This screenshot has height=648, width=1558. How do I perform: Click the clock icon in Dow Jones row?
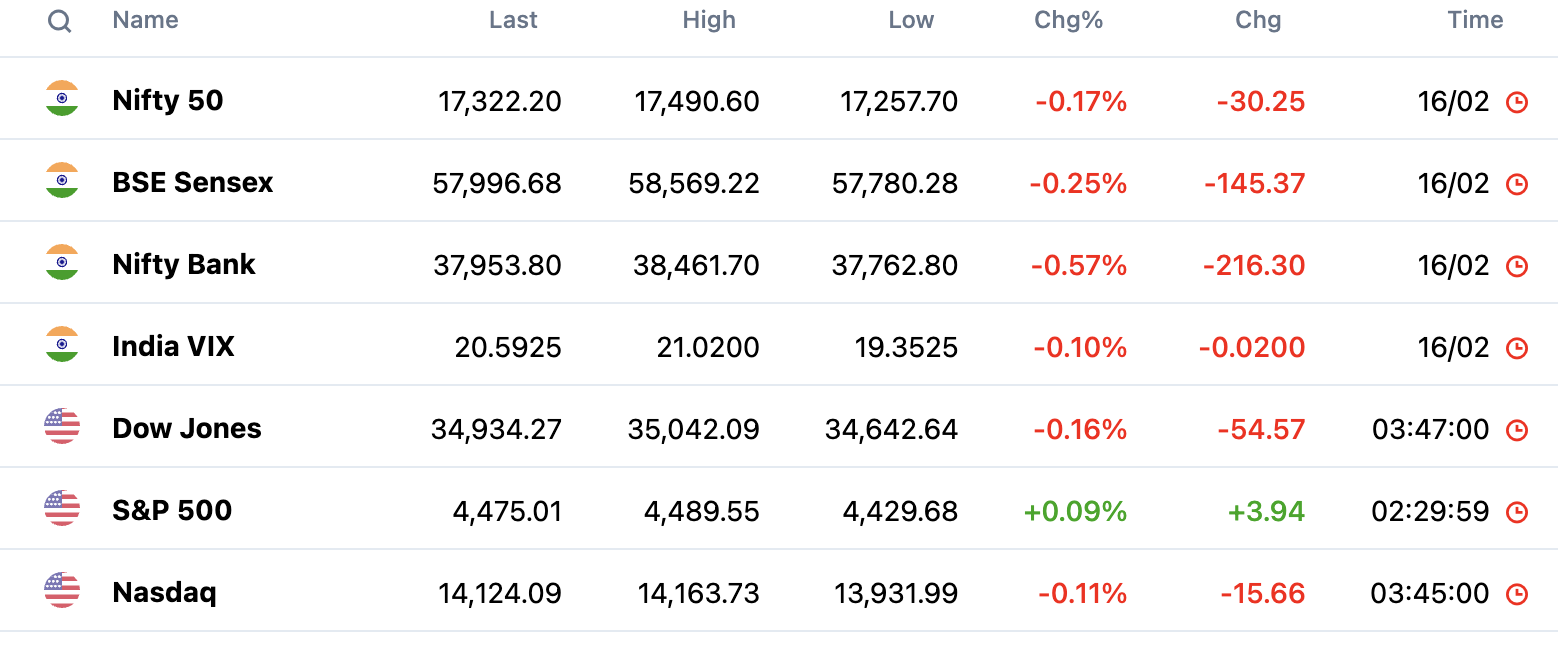click(x=1517, y=430)
